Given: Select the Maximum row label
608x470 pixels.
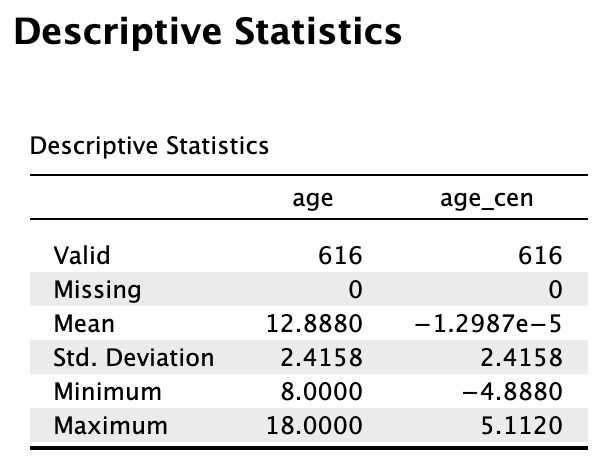Looking at the screenshot, I should pyautogui.click(x=111, y=426).
